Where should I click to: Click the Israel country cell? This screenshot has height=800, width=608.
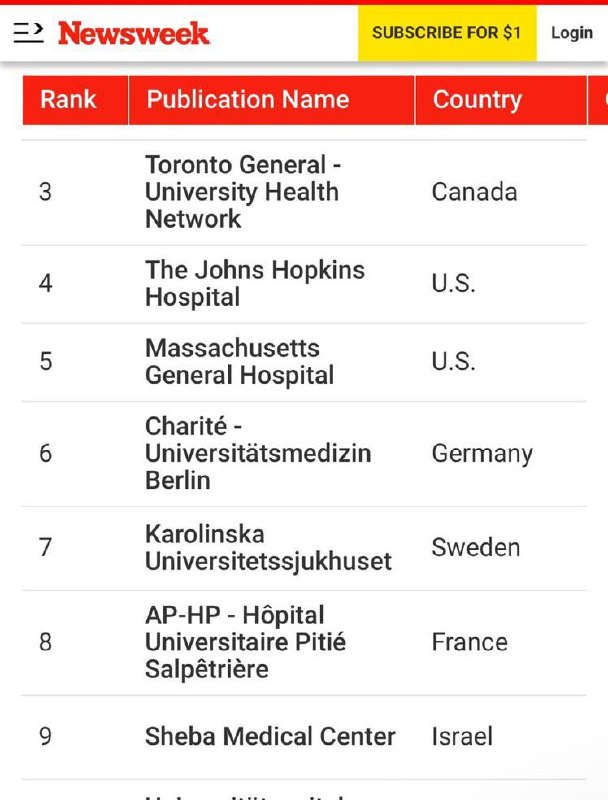pos(462,736)
